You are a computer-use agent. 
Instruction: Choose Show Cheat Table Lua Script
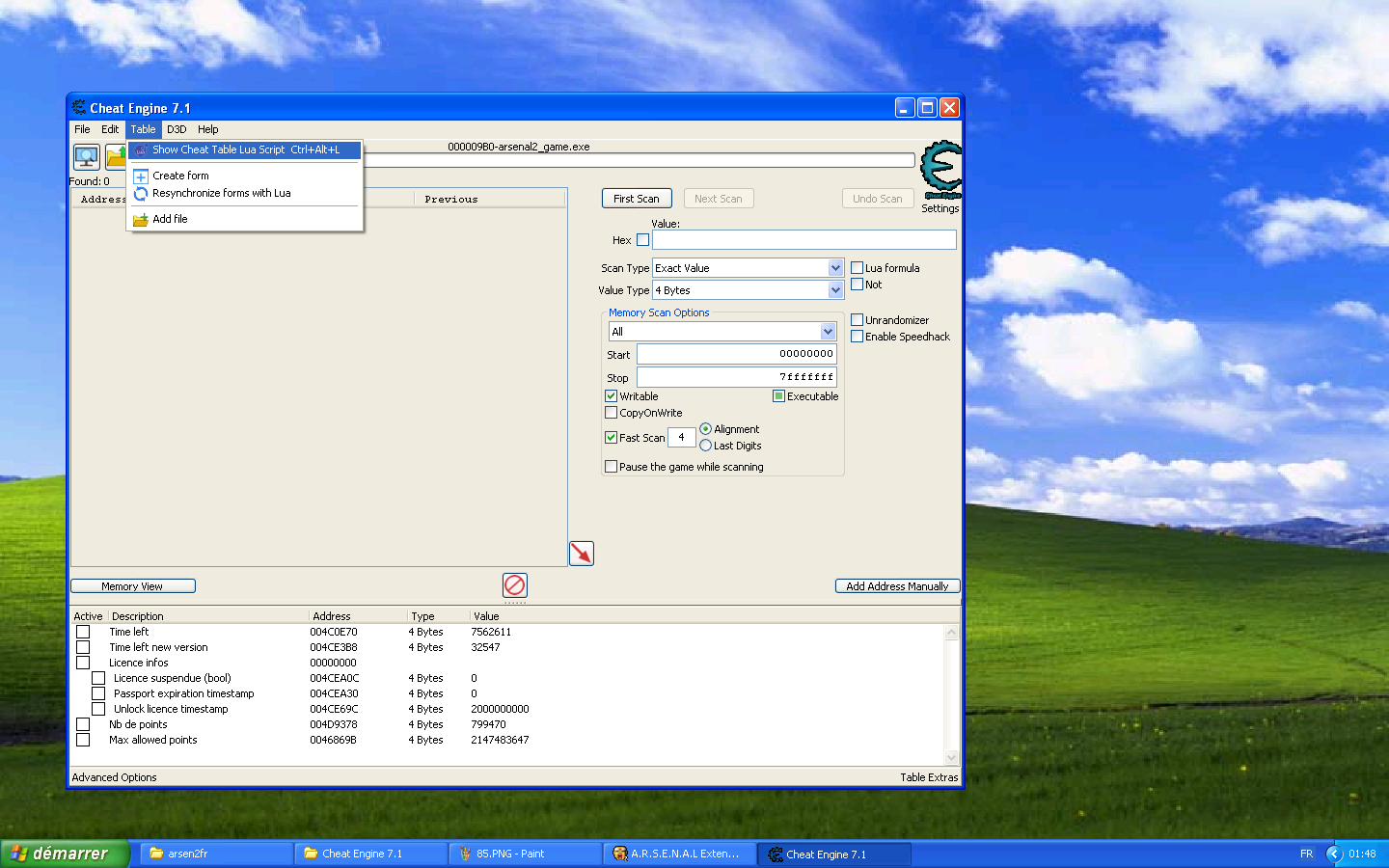[x=245, y=149]
